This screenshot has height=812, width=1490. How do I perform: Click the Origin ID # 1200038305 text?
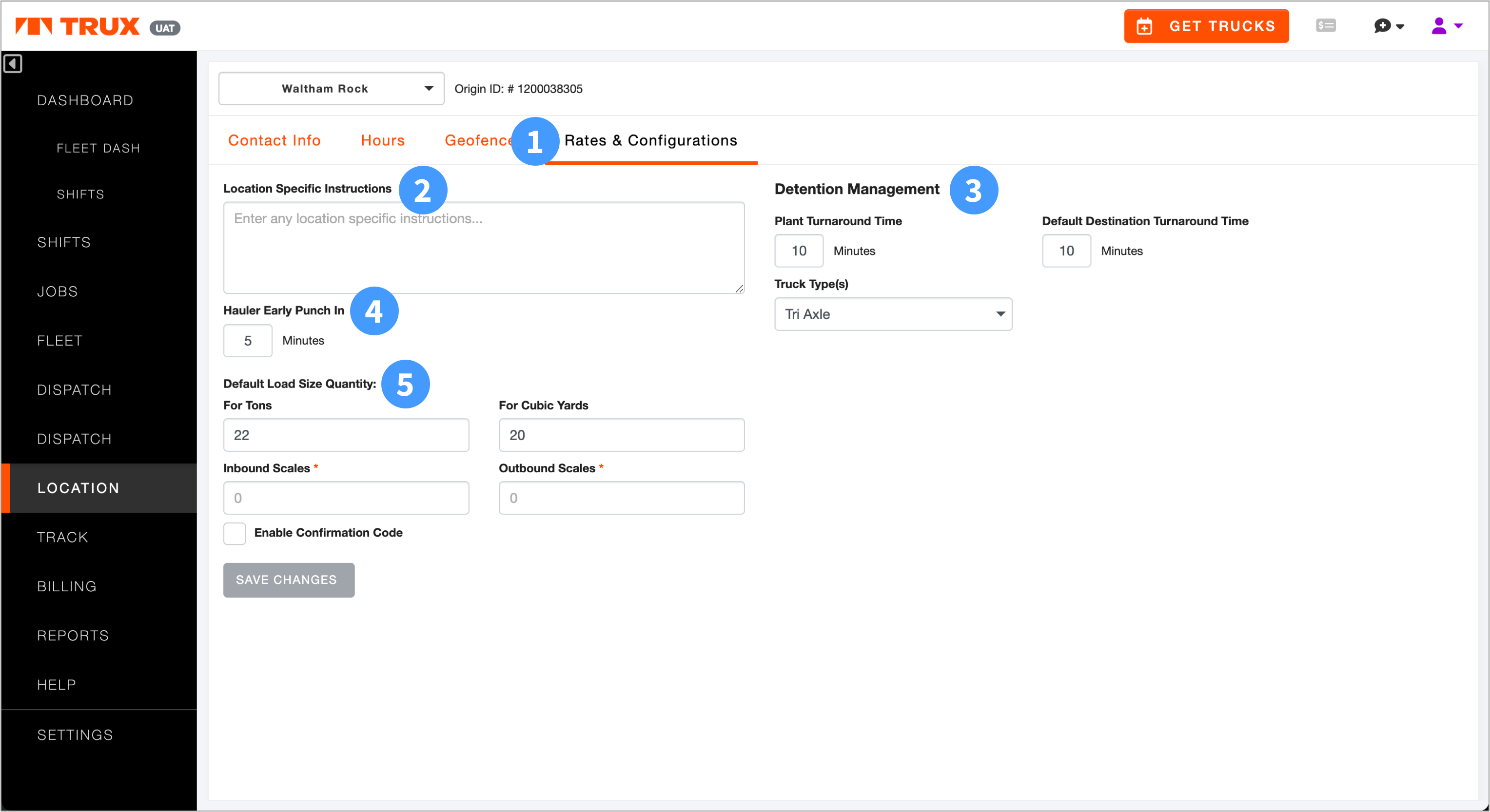(x=518, y=89)
